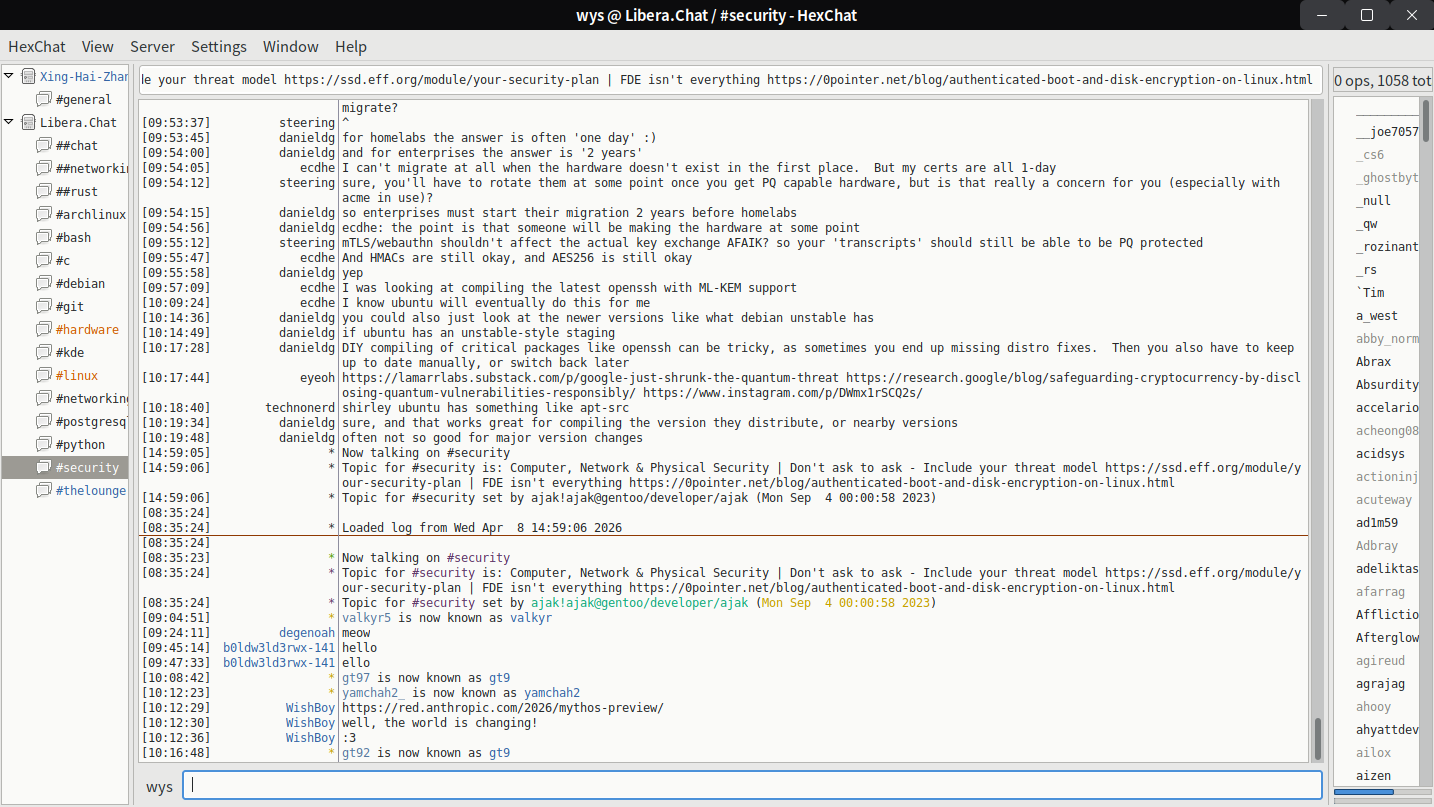Screen dimensions: 1434x807
Task: Open the HexChat menu
Action: (37, 46)
